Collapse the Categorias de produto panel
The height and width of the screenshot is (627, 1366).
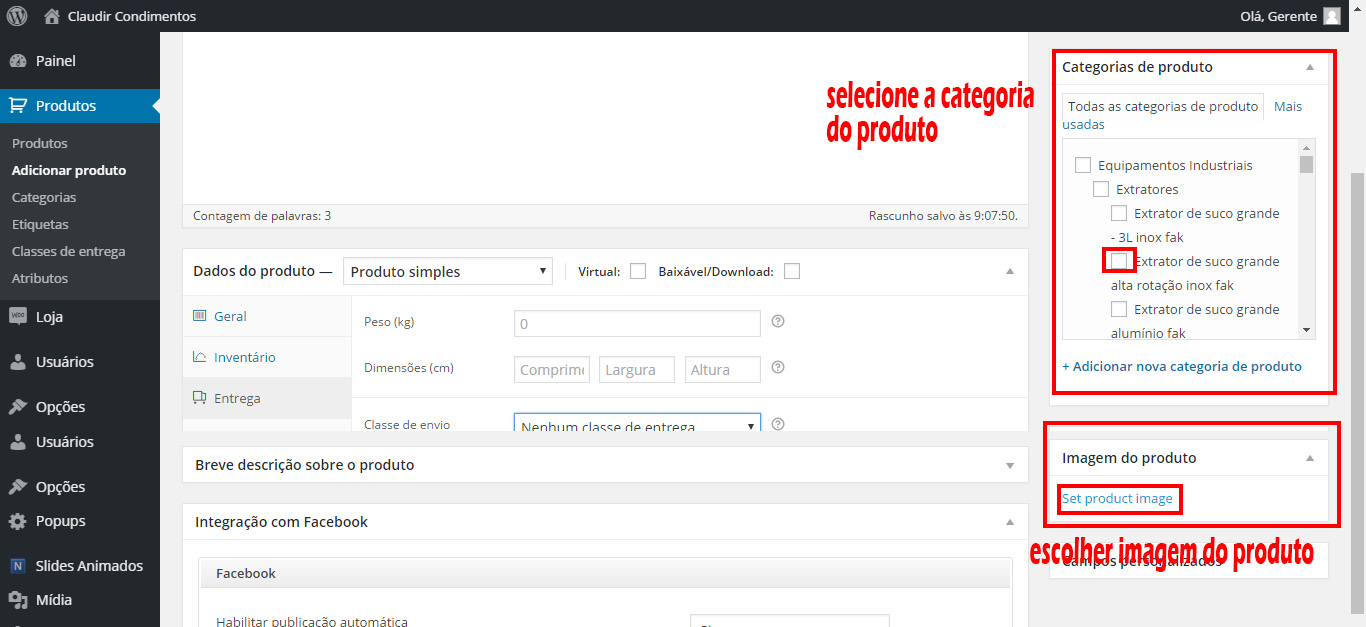pyautogui.click(x=1310, y=67)
